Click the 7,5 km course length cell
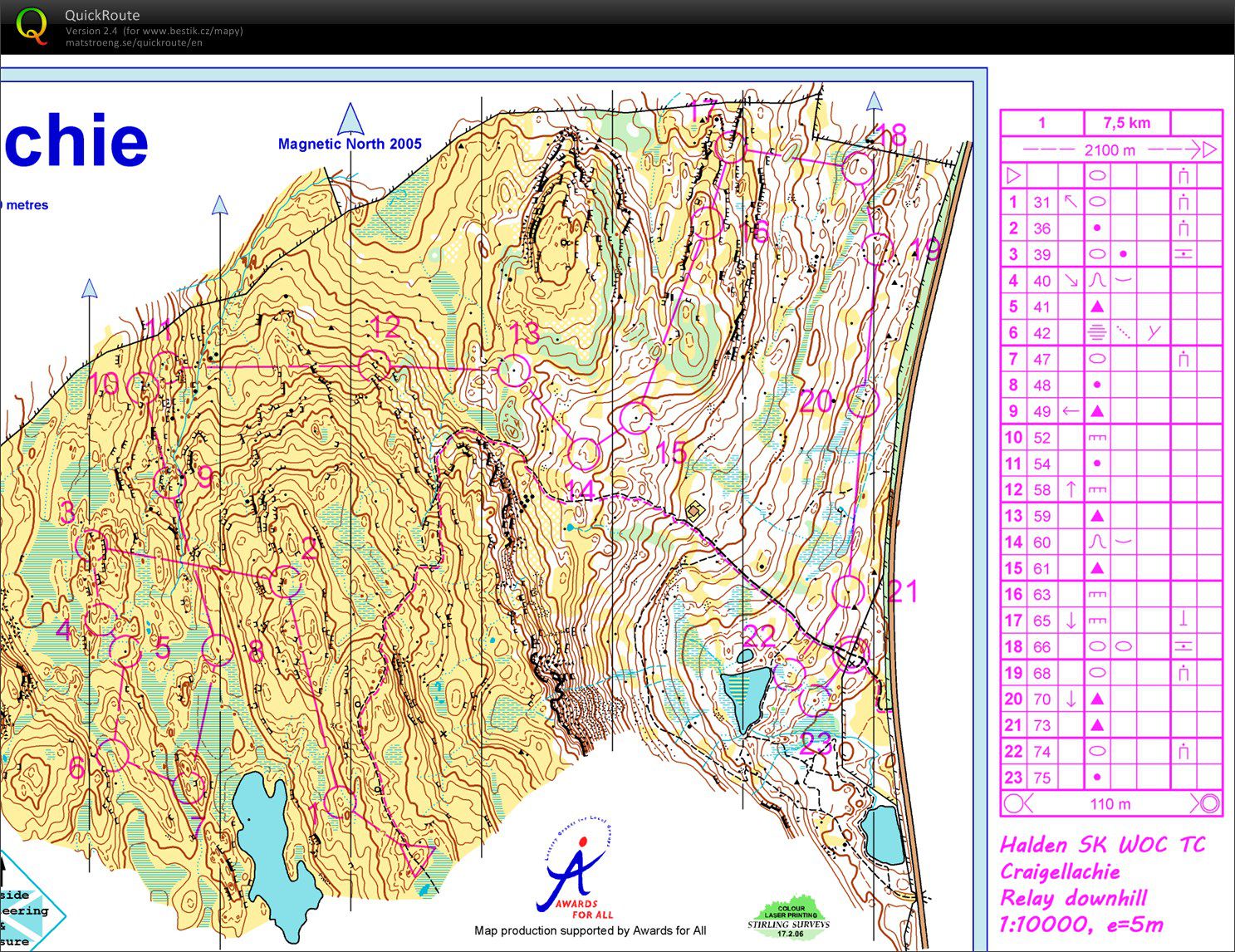This screenshot has width=1235, height=952. coord(1127,123)
